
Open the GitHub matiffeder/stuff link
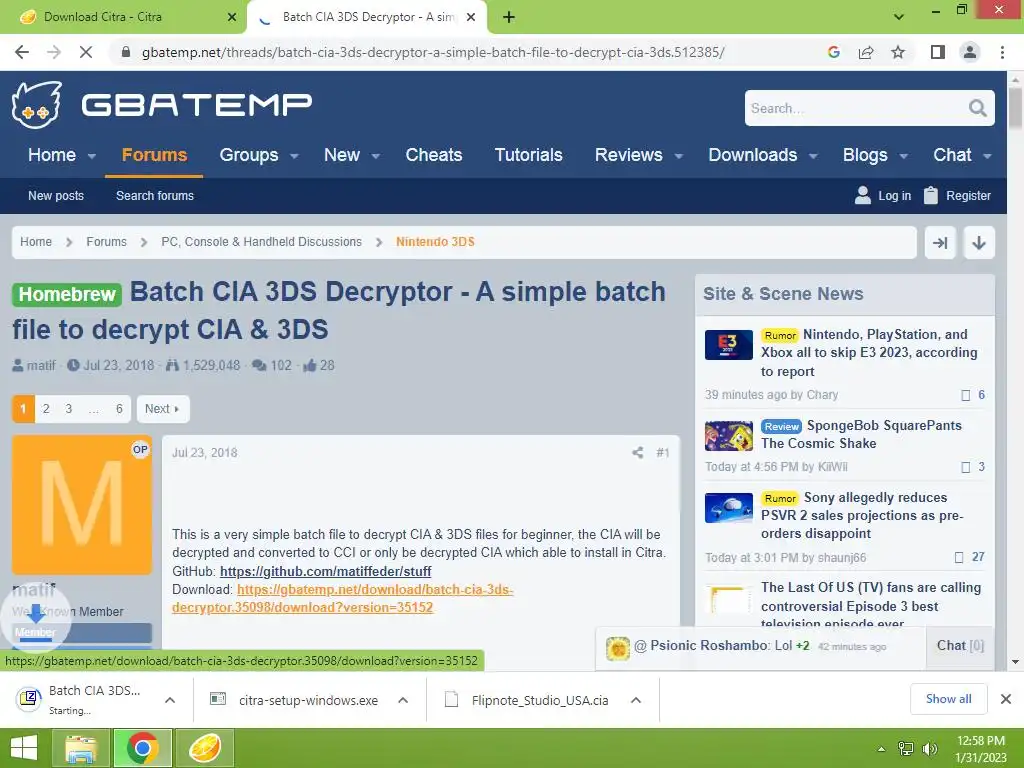coord(325,571)
